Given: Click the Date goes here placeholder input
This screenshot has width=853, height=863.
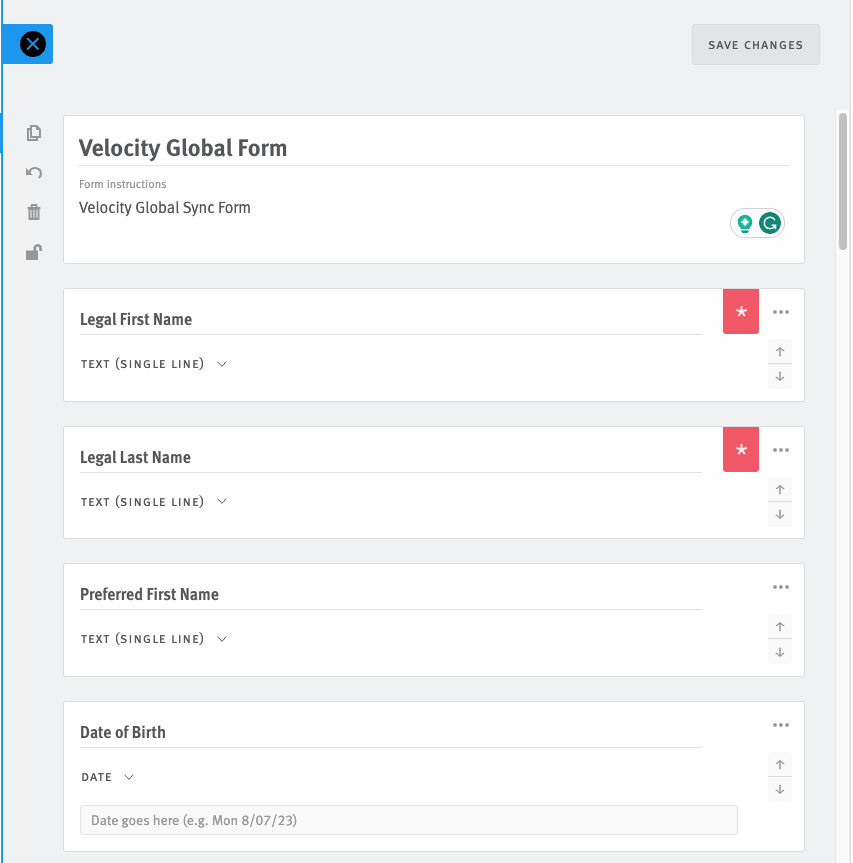Looking at the screenshot, I should (408, 820).
